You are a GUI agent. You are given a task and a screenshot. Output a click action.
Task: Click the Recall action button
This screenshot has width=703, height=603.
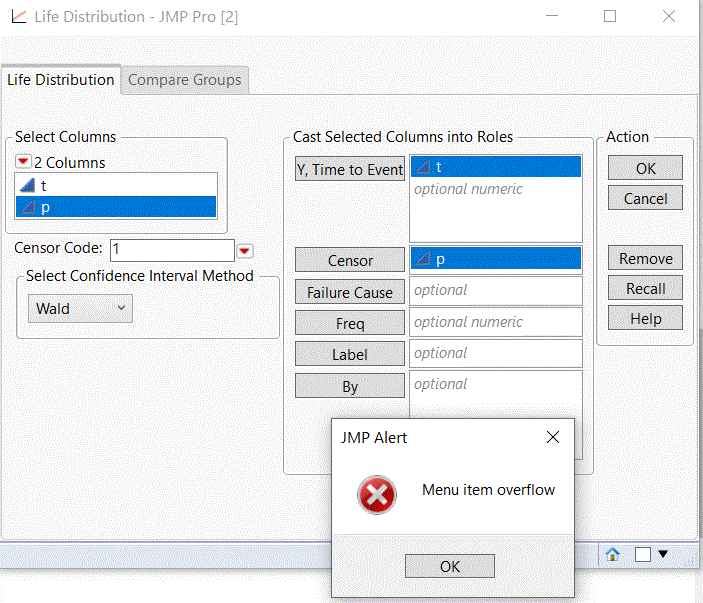pyautogui.click(x=645, y=288)
